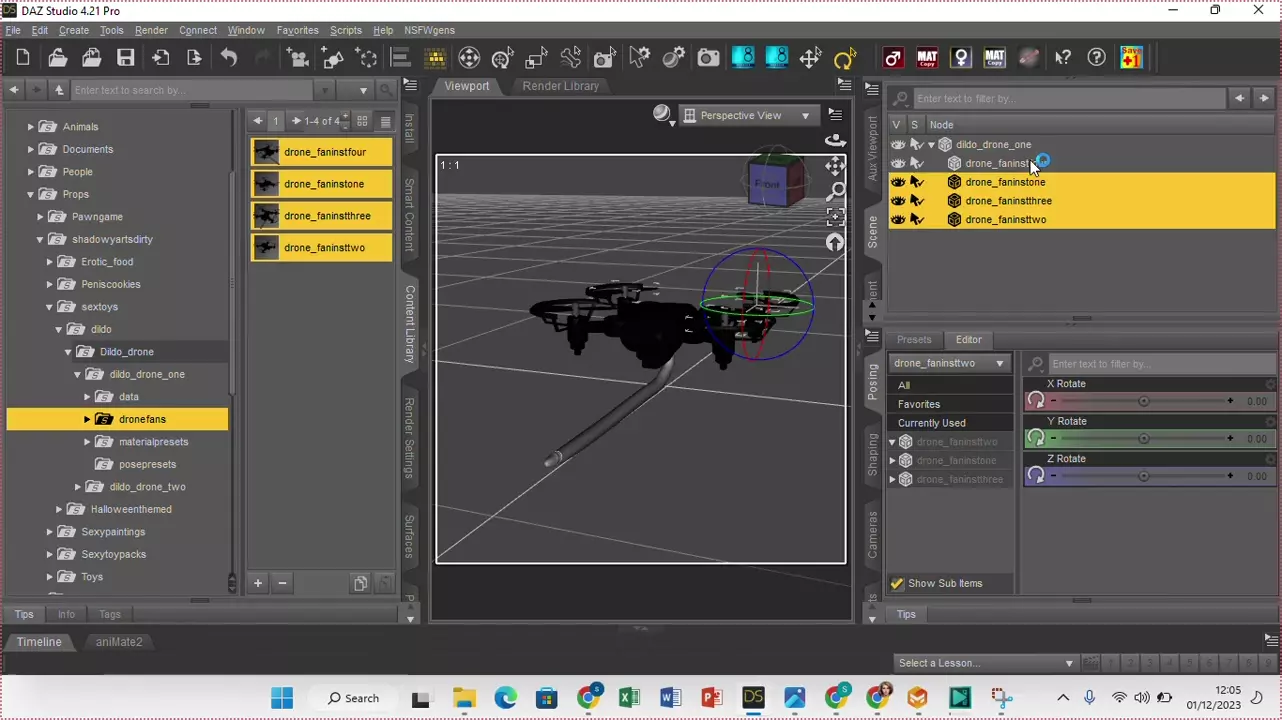Click the orbit camera icon beside viewport
Image resolution: width=1282 pixels, height=720 pixels.
(835, 141)
